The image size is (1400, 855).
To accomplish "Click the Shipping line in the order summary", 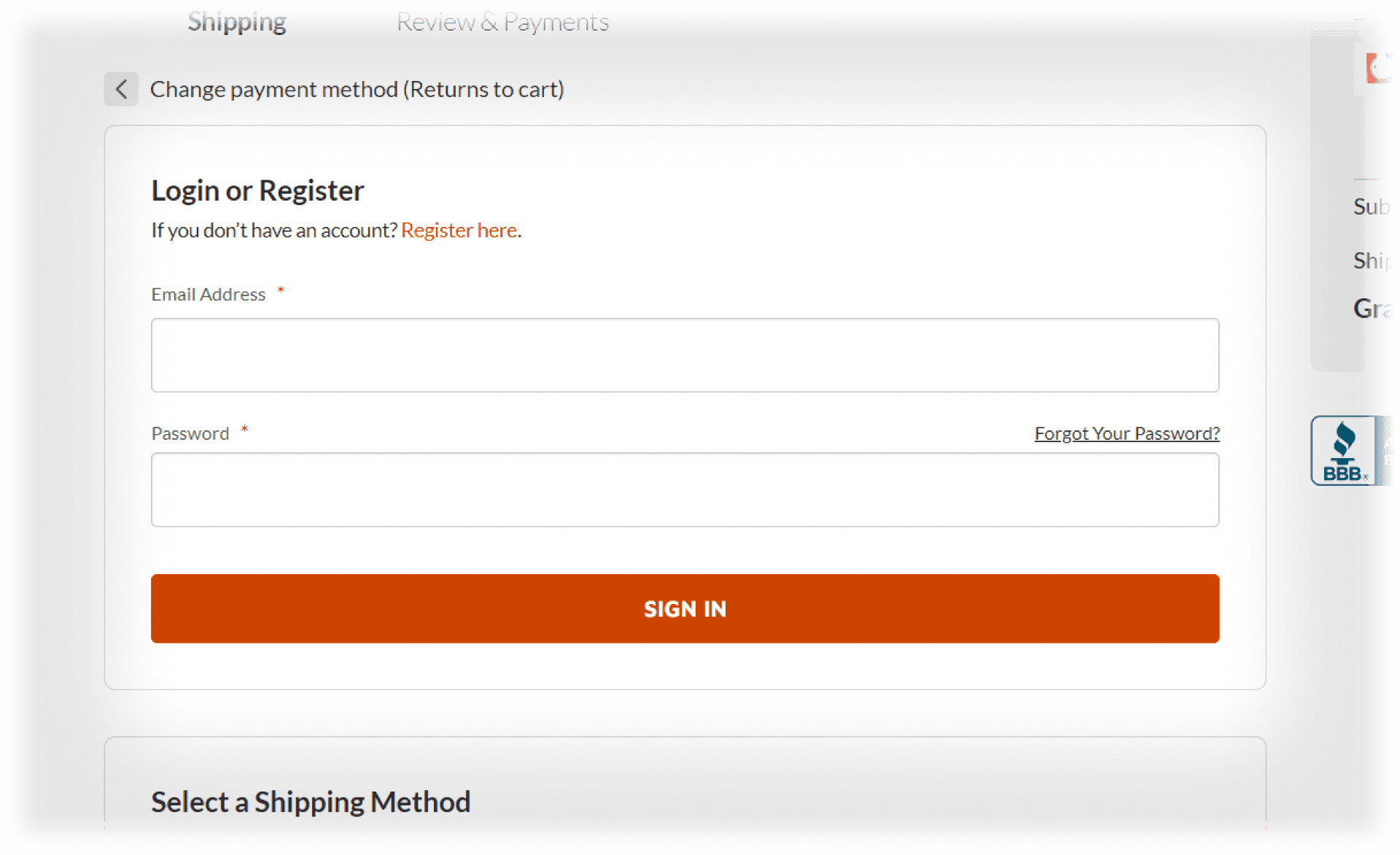I will point(1374,259).
